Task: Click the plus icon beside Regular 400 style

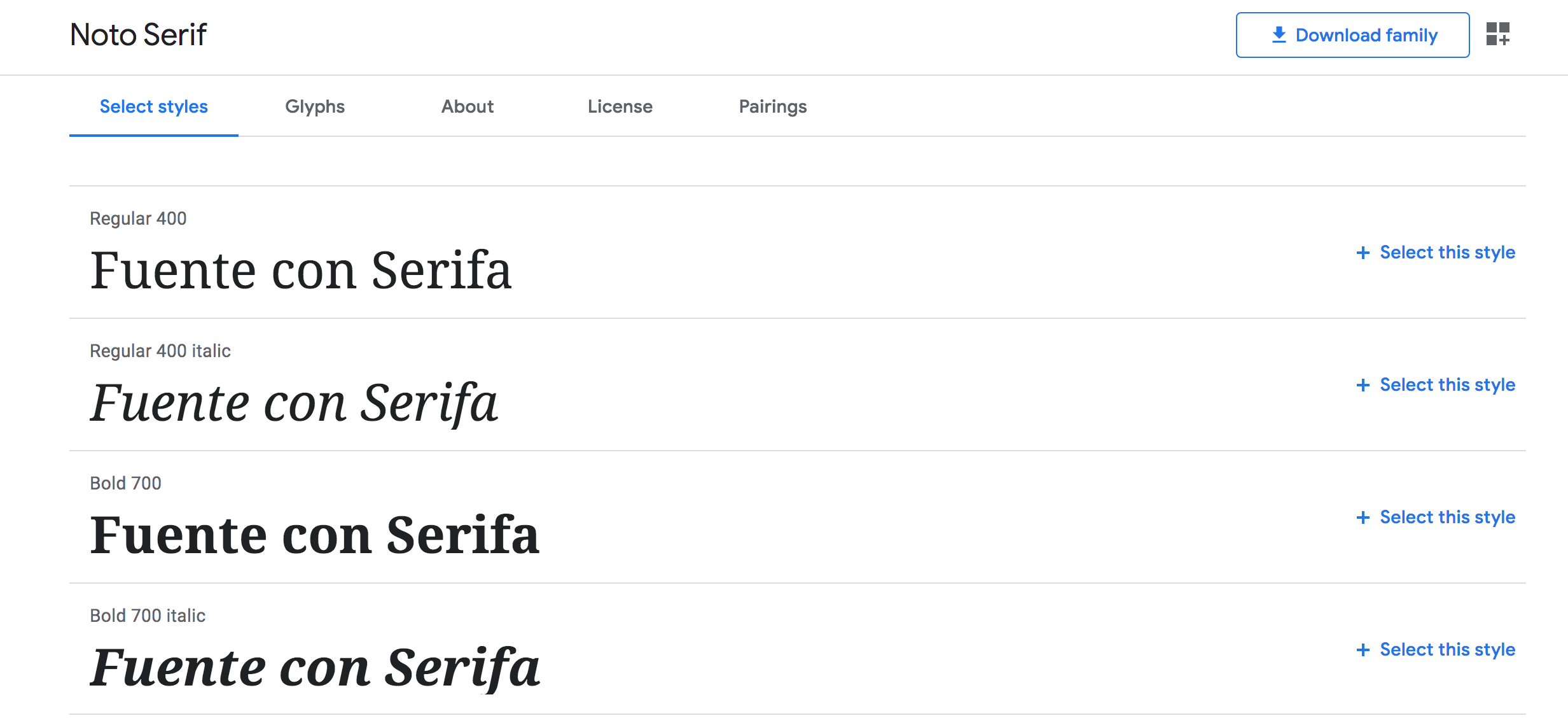Action: (x=1363, y=253)
